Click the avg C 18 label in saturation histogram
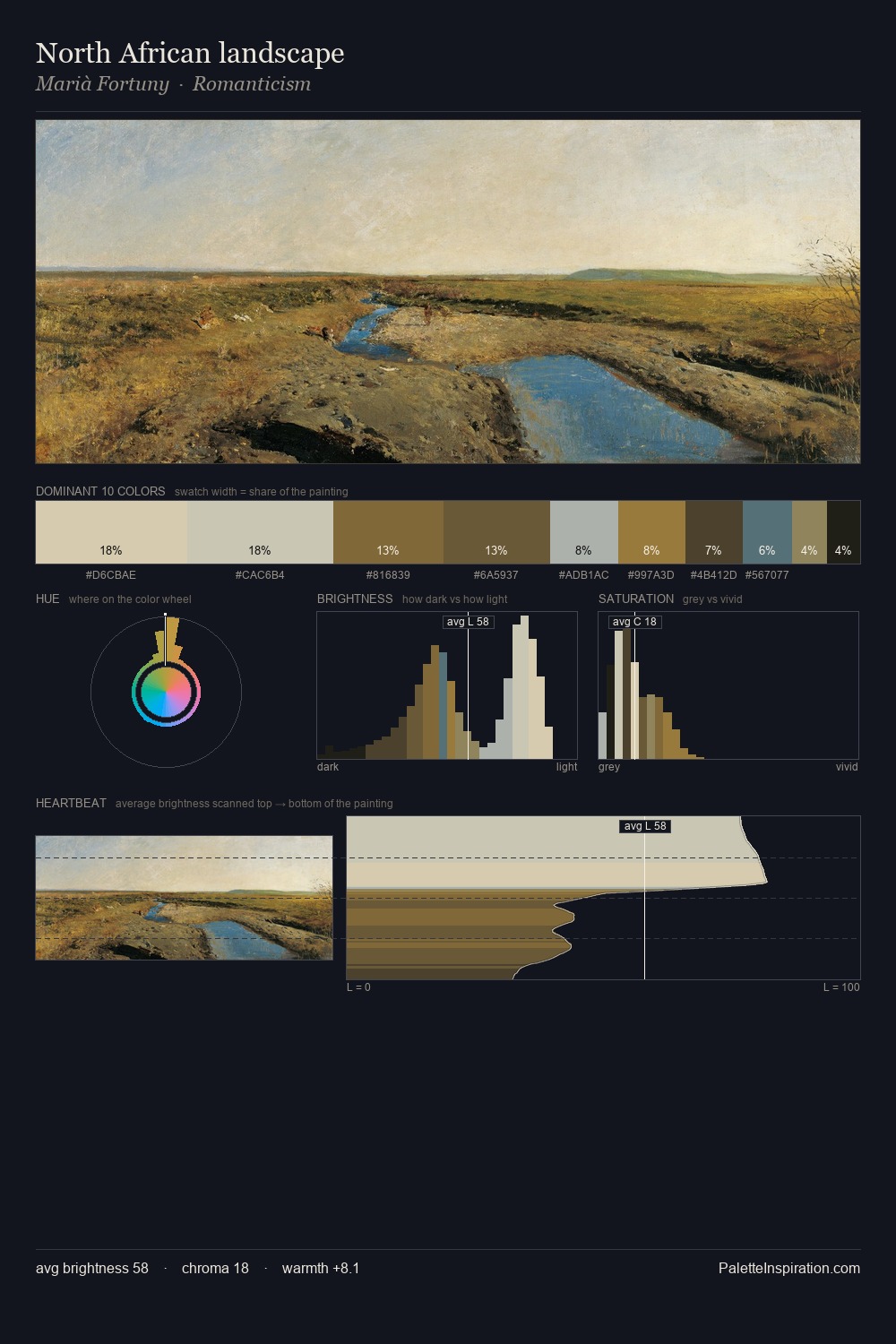The height and width of the screenshot is (1344, 896). click(634, 622)
